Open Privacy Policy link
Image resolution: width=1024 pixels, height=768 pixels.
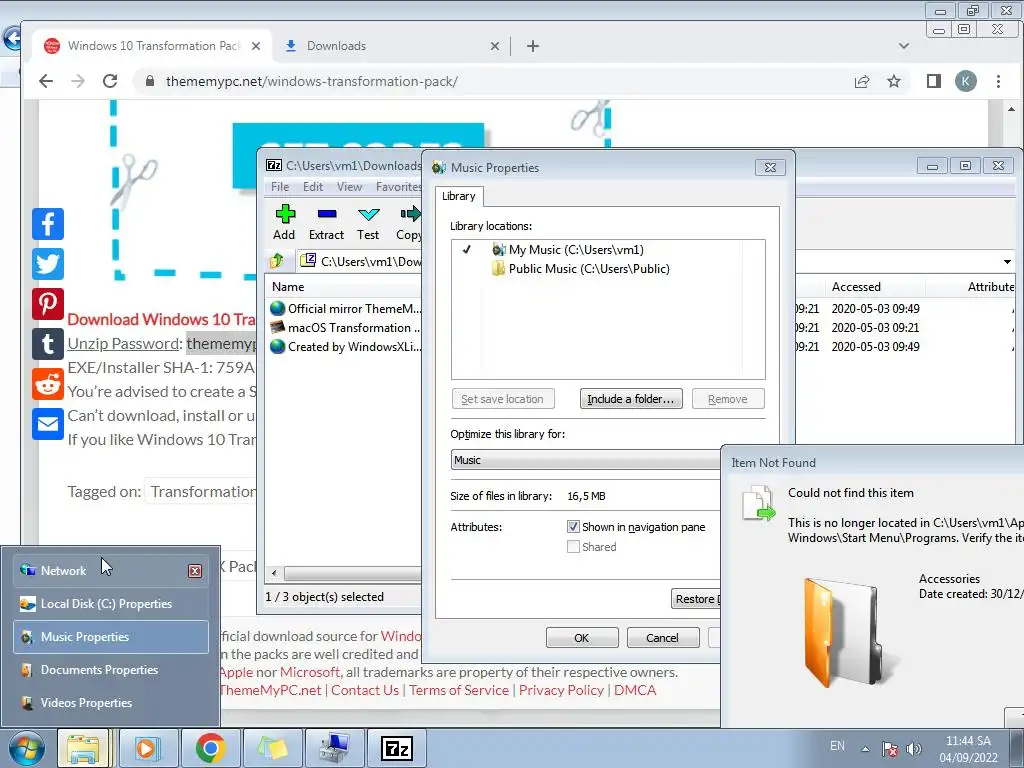click(x=561, y=690)
